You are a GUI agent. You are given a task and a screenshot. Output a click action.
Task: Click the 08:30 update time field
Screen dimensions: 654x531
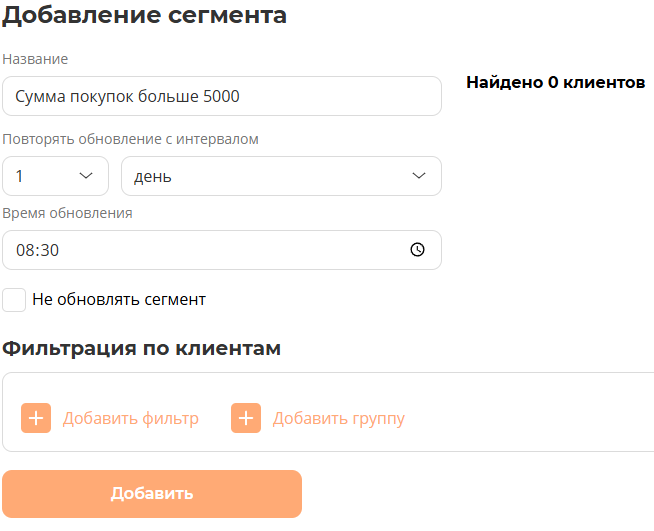click(x=200, y=250)
